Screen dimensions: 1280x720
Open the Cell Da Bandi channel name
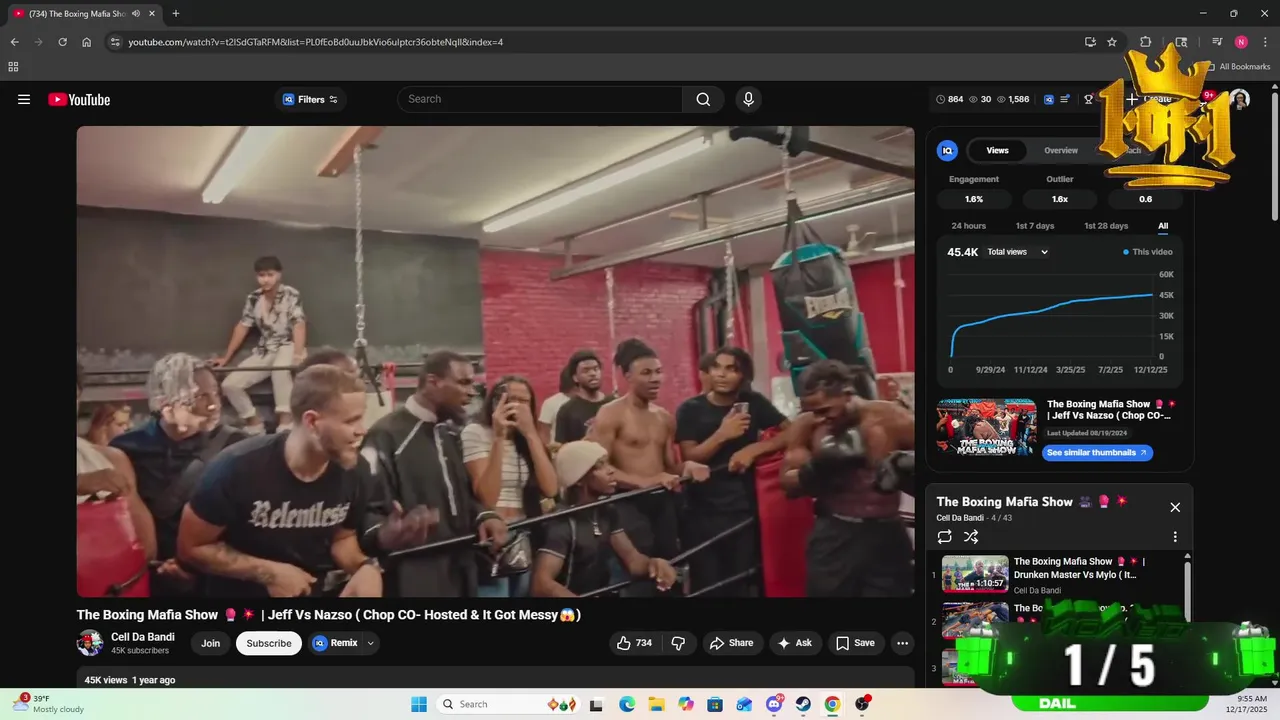(143, 637)
